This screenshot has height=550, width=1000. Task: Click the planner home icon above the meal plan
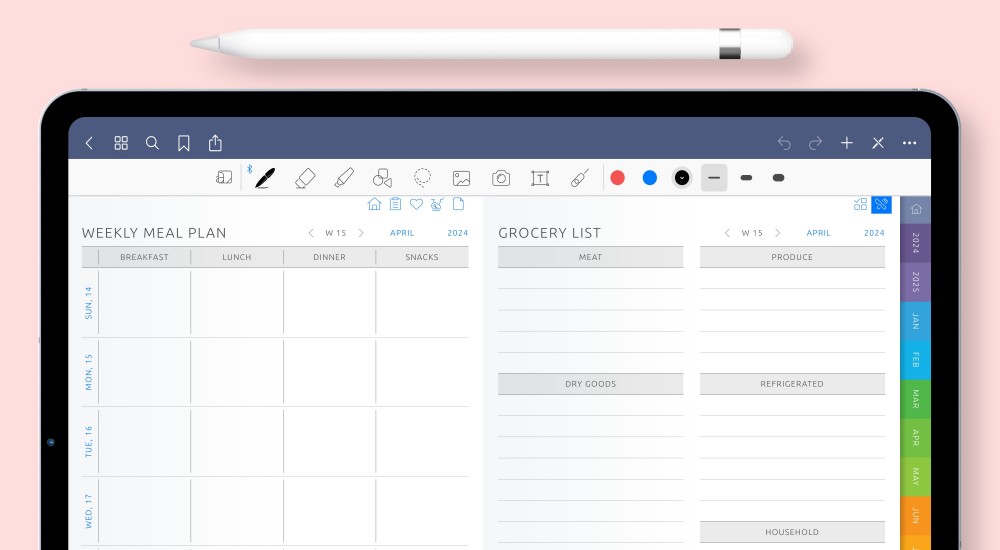pyautogui.click(x=374, y=204)
